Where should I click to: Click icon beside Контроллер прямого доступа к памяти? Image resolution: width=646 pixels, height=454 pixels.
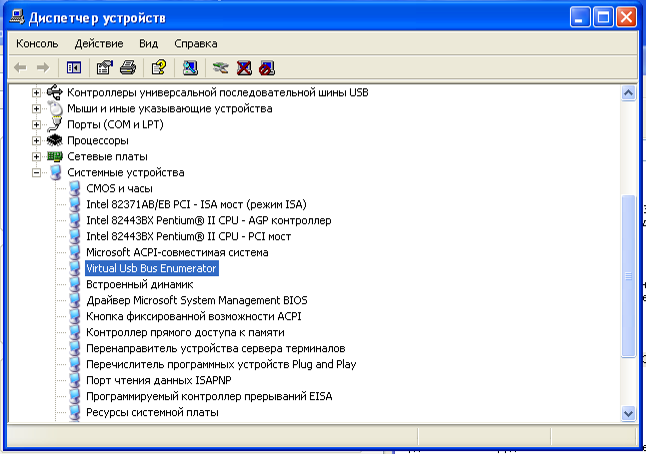pos(75,332)
